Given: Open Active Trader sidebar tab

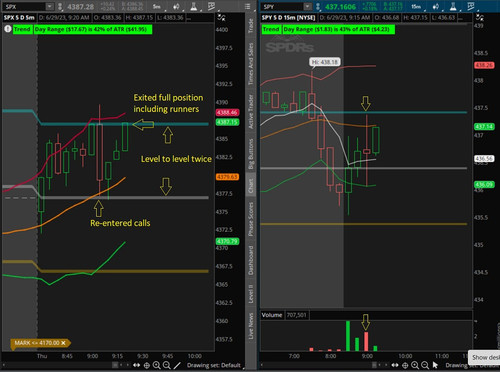Looking at the screenshot, I should pos(250,111).
